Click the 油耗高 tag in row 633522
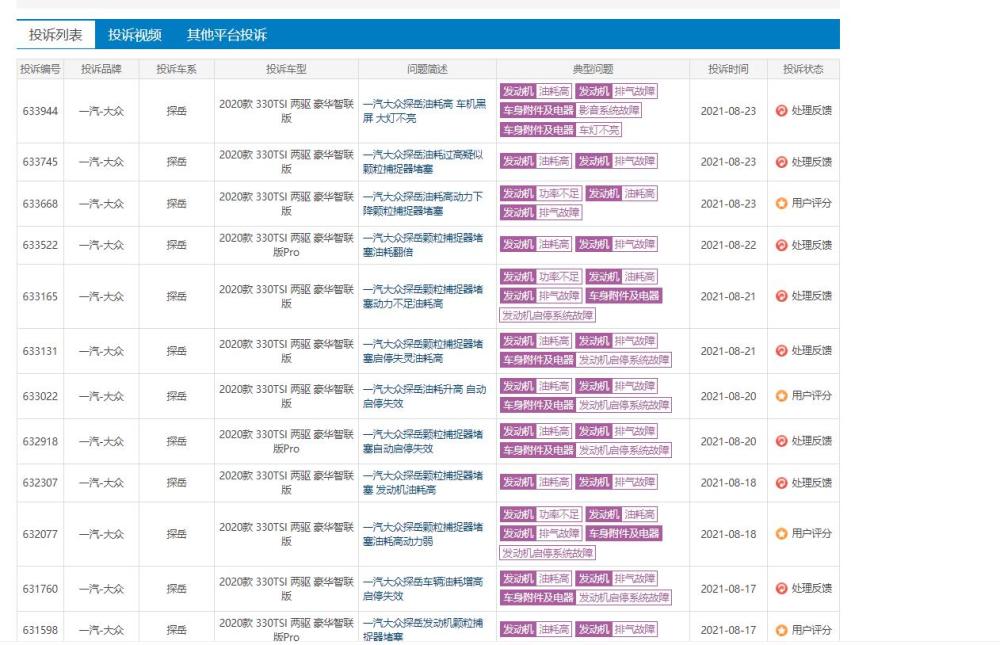 554,244
